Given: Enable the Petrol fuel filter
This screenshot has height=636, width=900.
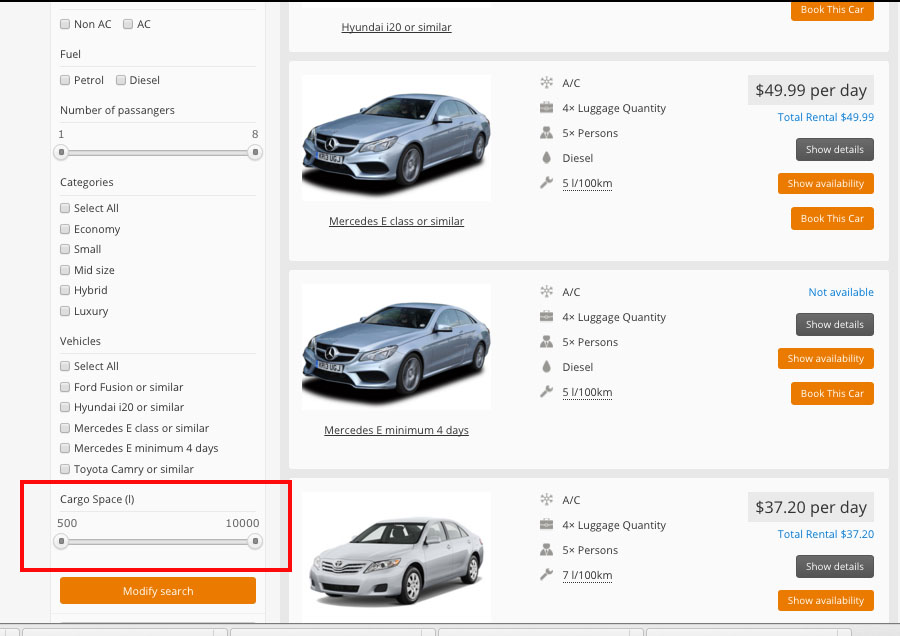Looking at the screenshot, I should tap(65, 80).
